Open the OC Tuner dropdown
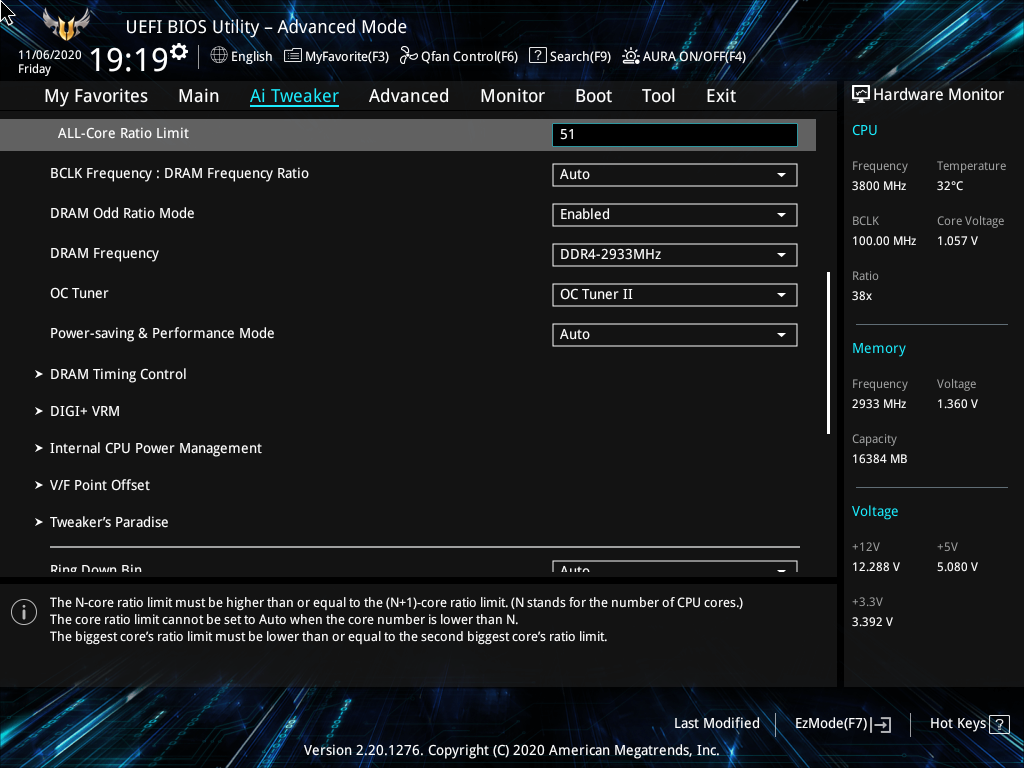Viewport: 1024px width, 768px height. click(x=675, y=295)
